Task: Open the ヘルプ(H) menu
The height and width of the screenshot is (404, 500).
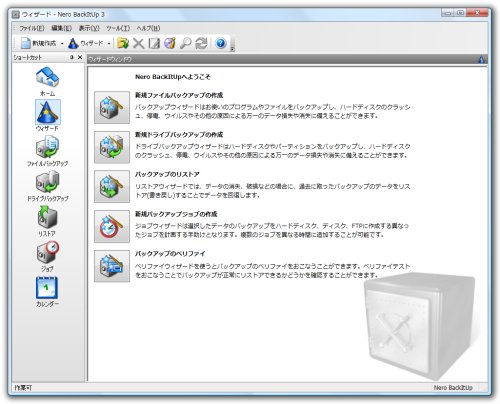Action: pos(148,28)
